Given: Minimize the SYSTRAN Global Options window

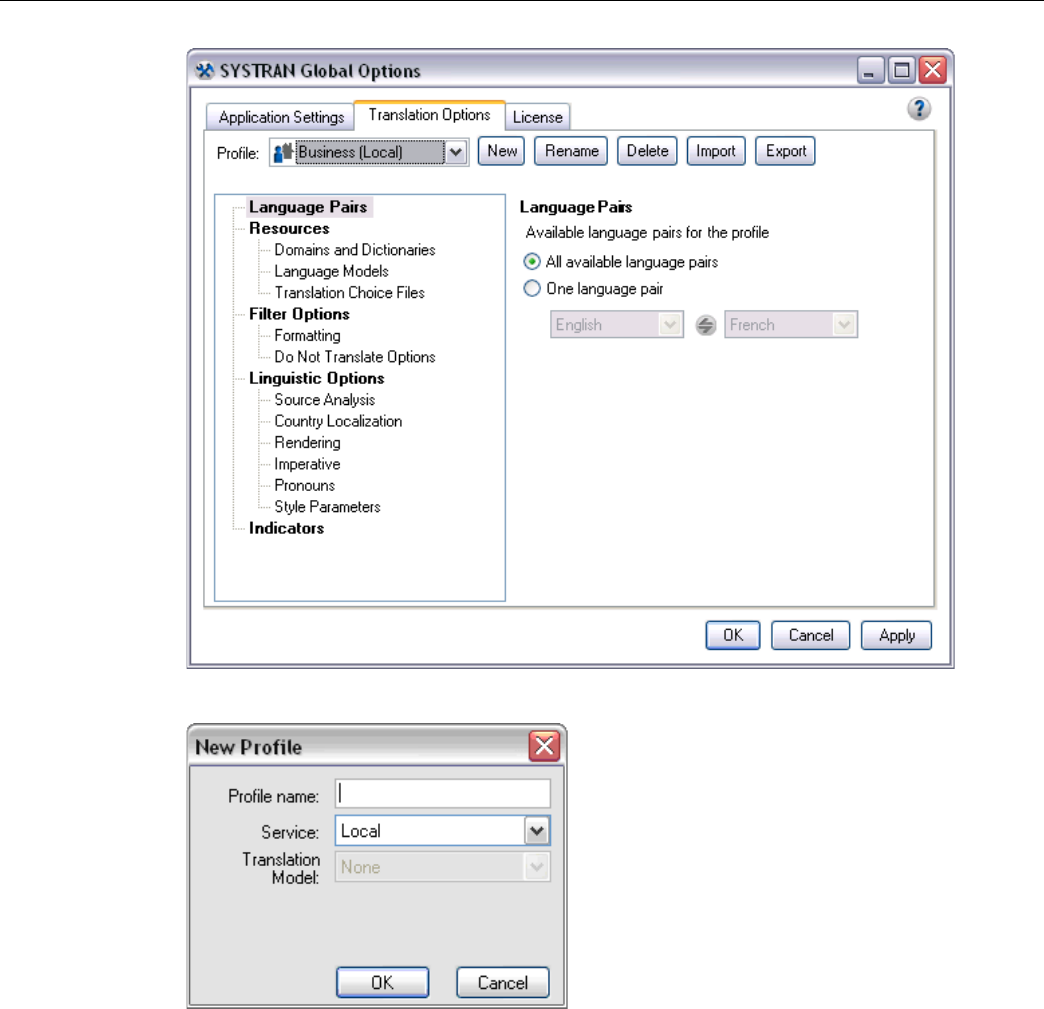Looking at the screenshot, I should tap(870, 69).
